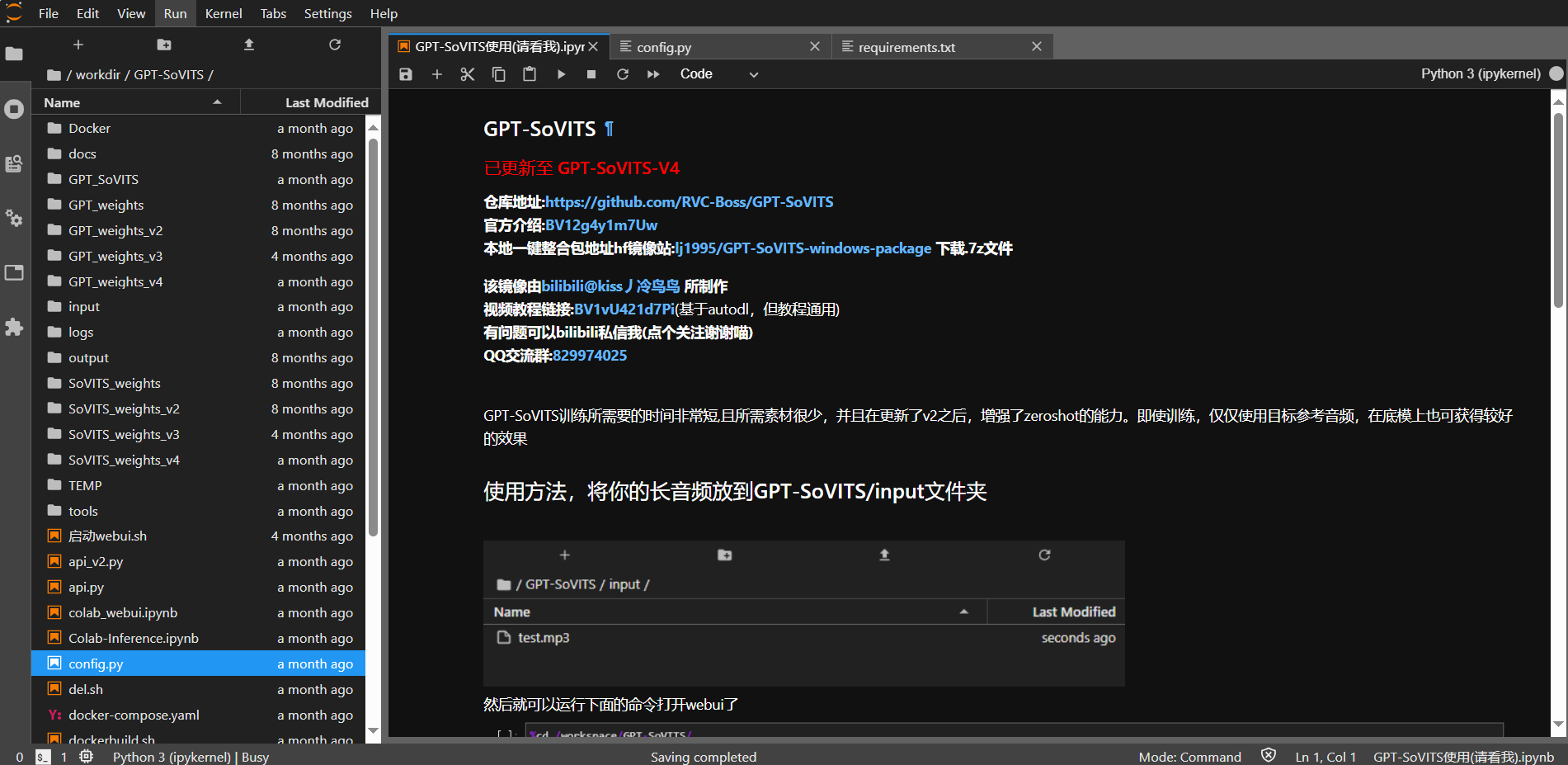
Task: Run the selected cell with play icon
Action: pyautogui.click(x=561, y=74)
